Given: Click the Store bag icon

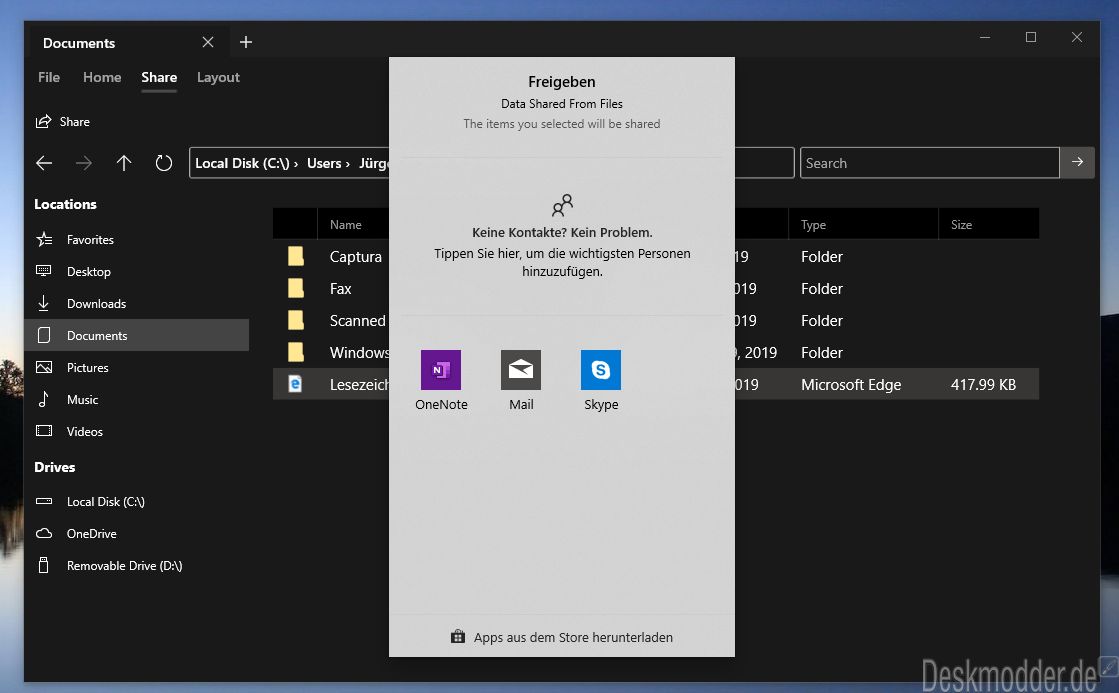Looking at the screenshot, I should (458, 637).
